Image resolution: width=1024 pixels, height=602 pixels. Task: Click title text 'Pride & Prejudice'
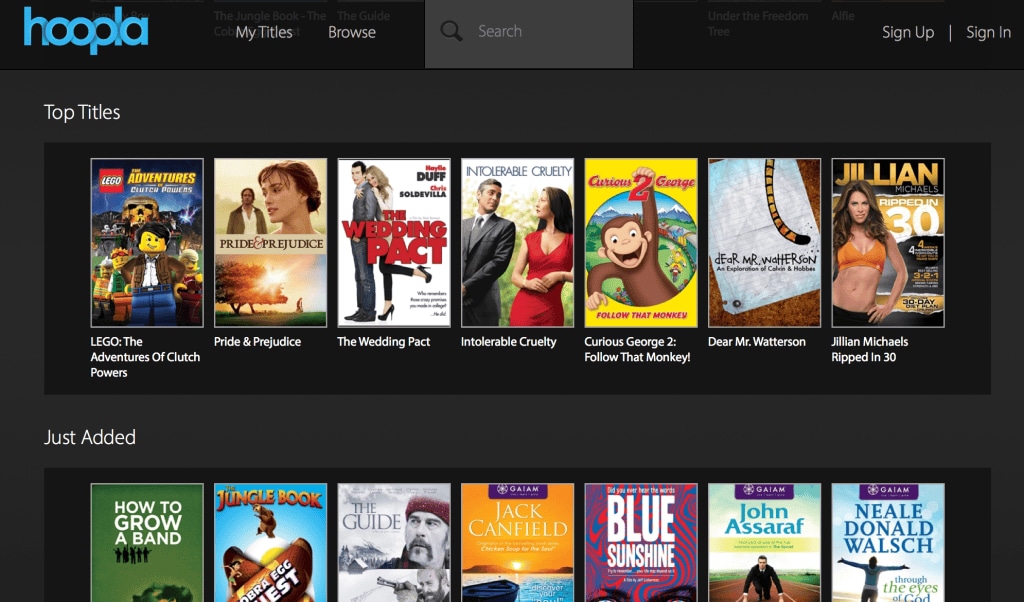pyautogui.click(x=257, y=341)
